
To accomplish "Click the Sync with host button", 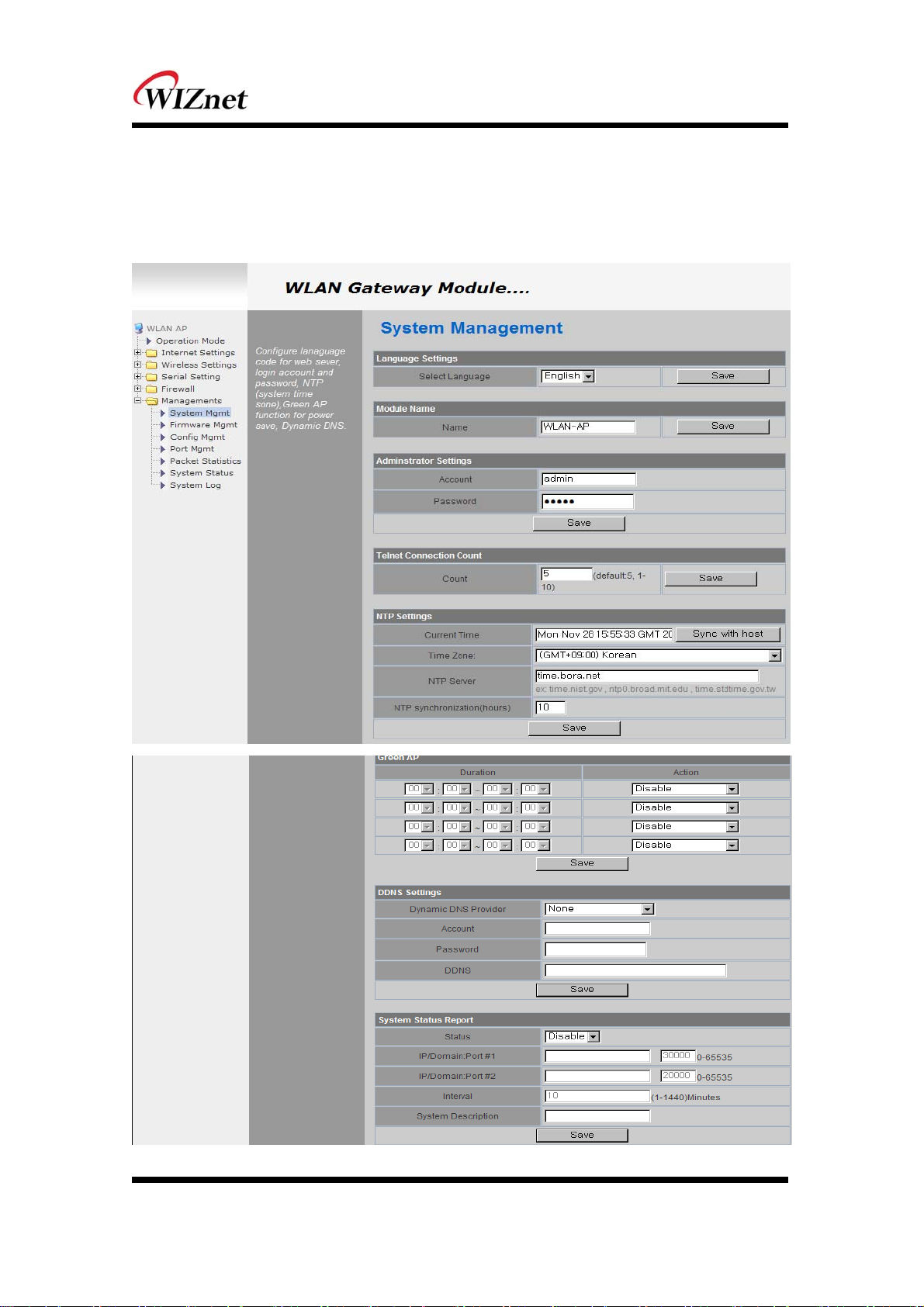I will 728,634.
